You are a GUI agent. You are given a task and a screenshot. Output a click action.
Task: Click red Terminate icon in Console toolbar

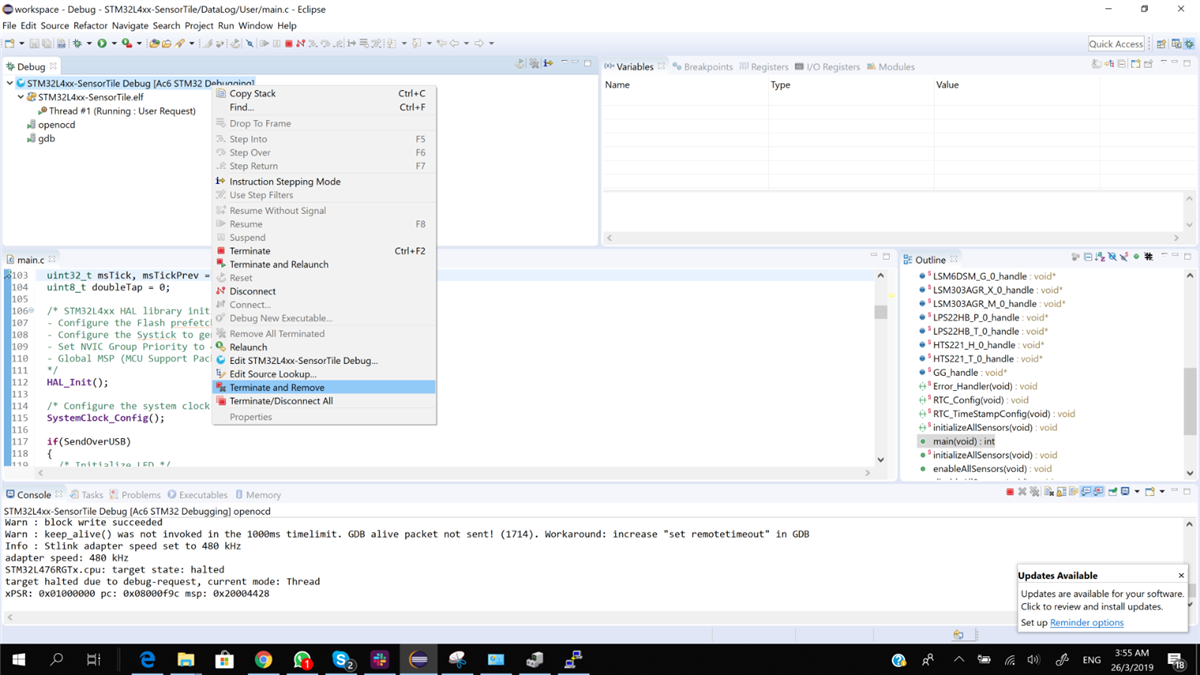point(1010,492)
